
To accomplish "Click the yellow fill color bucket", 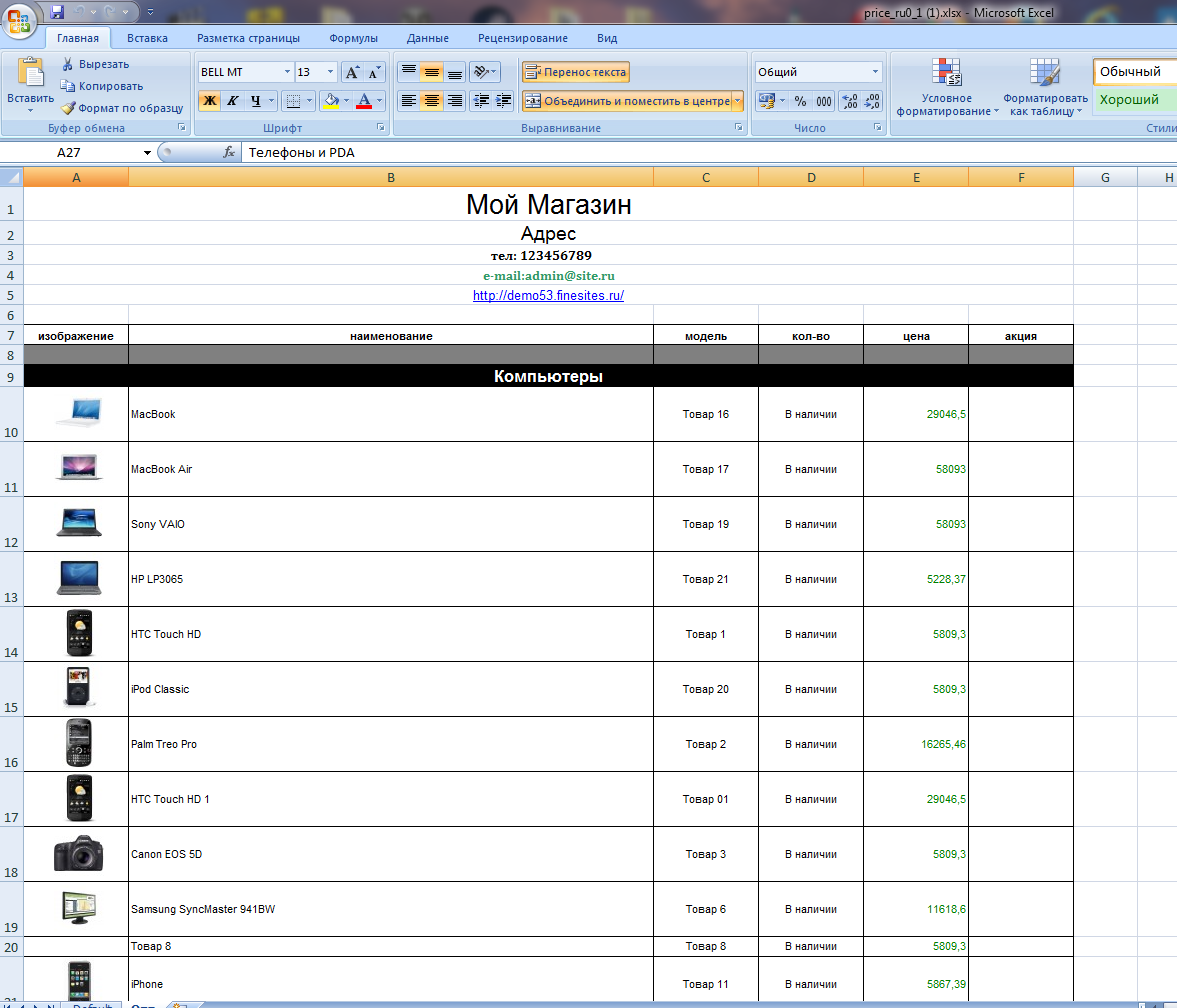I will click(x=329, y=101).
